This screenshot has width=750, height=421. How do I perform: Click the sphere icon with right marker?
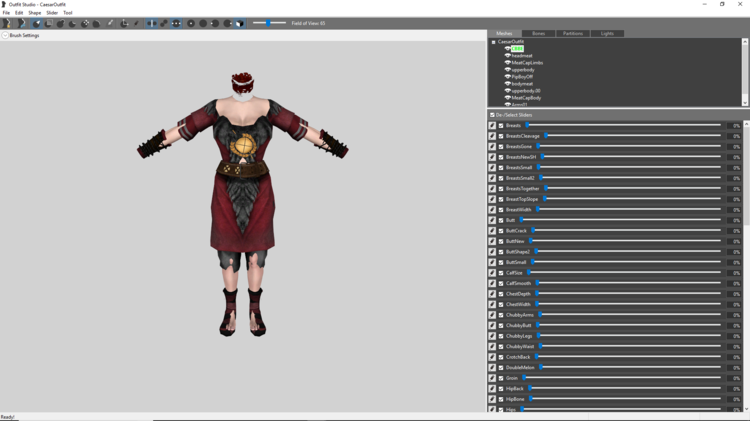point(228,23)
